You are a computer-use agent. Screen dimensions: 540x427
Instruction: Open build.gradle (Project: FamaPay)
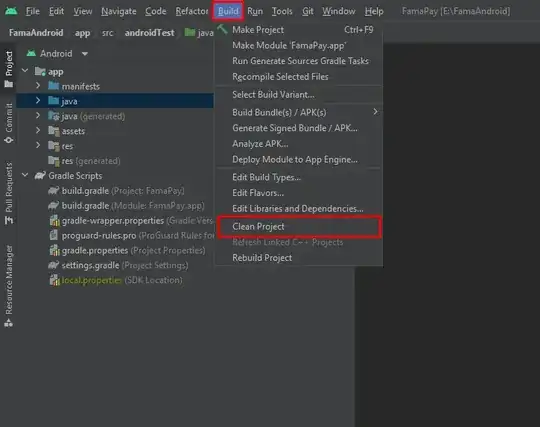tap(116, 191)
